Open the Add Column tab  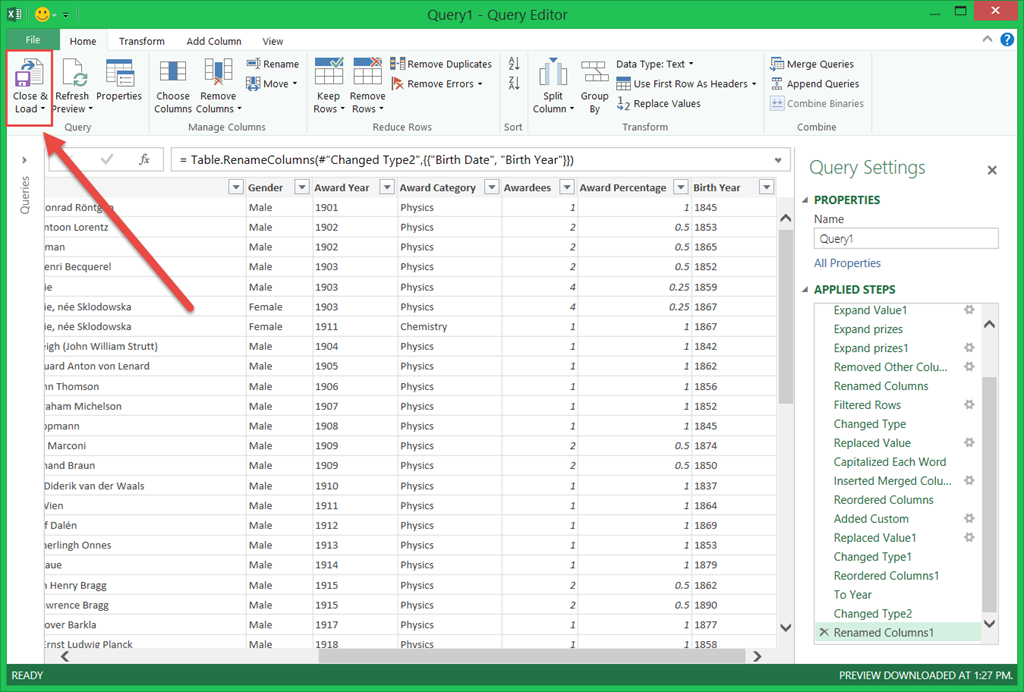[214, 41]
